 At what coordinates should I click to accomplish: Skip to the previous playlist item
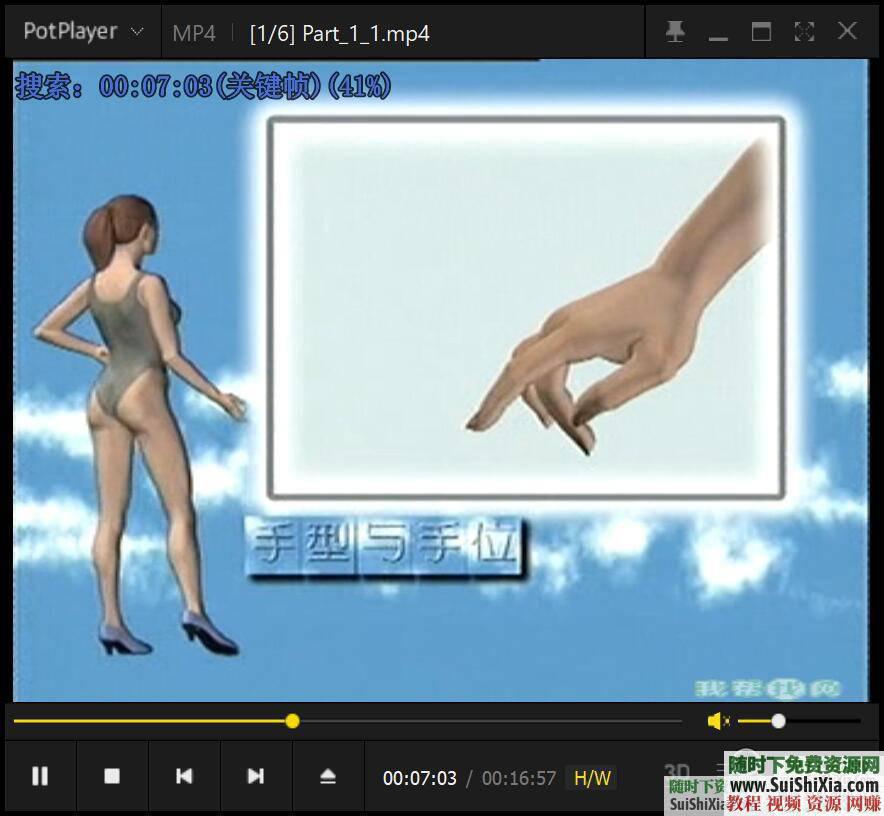[x=183, y=776]
